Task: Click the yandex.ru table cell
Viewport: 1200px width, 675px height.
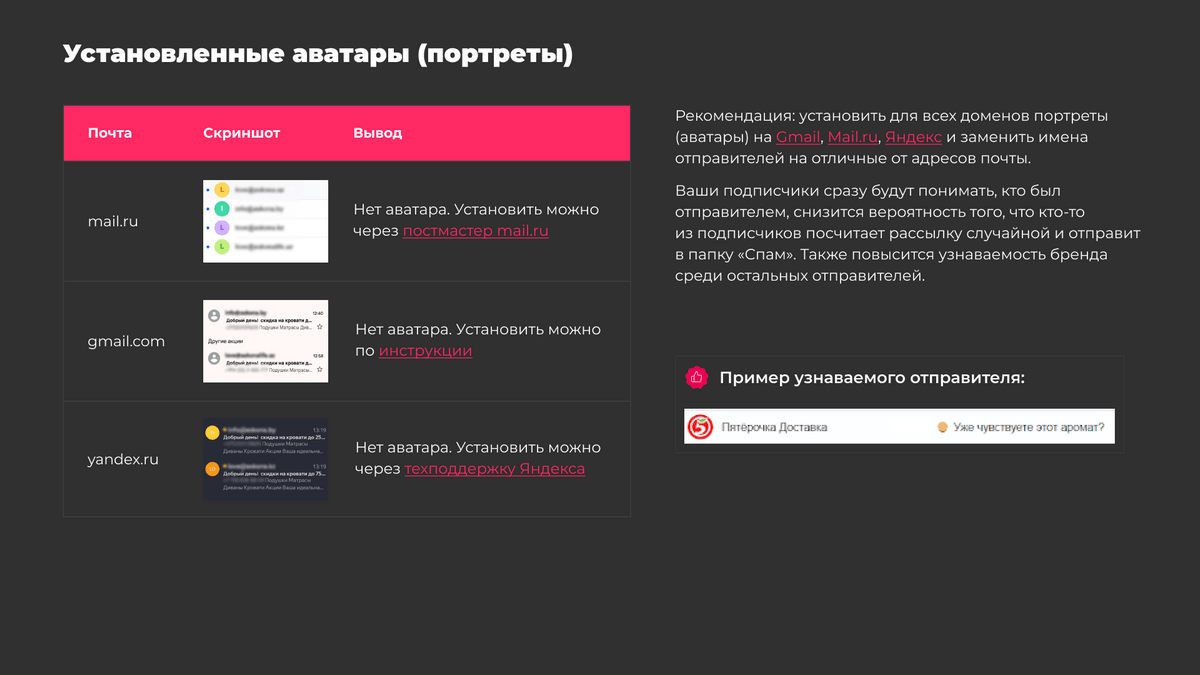Action: pyautogui.click(x=123, y=460)
